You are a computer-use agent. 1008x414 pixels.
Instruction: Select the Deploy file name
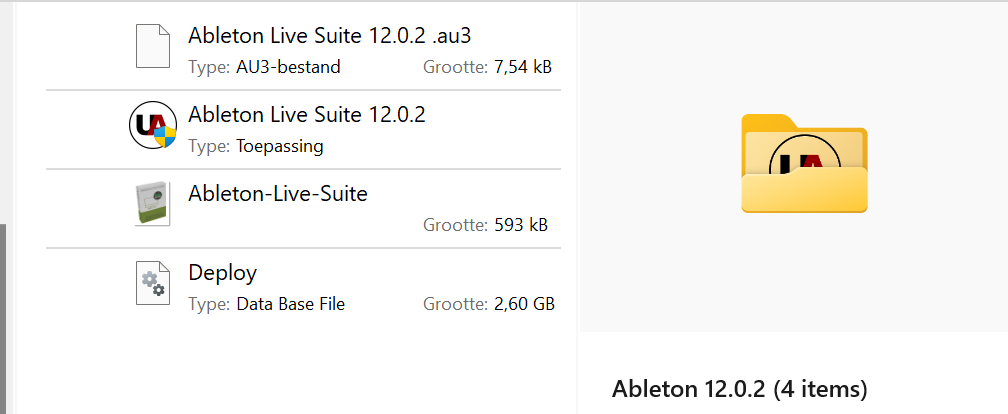coord(222,273)
